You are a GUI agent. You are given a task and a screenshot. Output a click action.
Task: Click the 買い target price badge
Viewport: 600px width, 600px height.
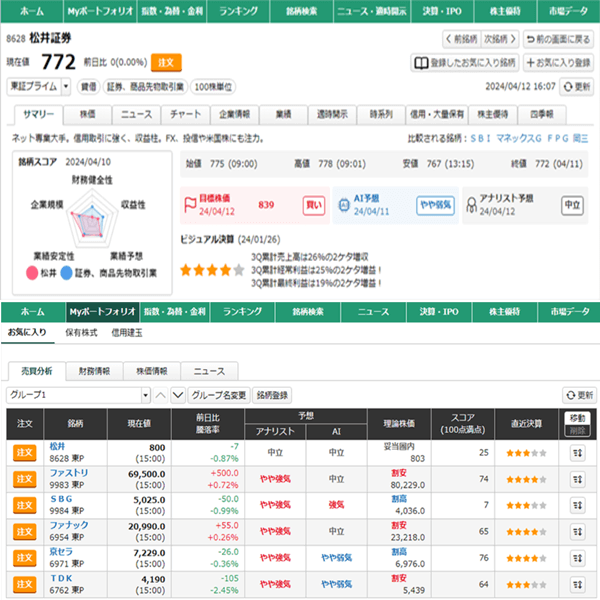(x=314, y=205)
